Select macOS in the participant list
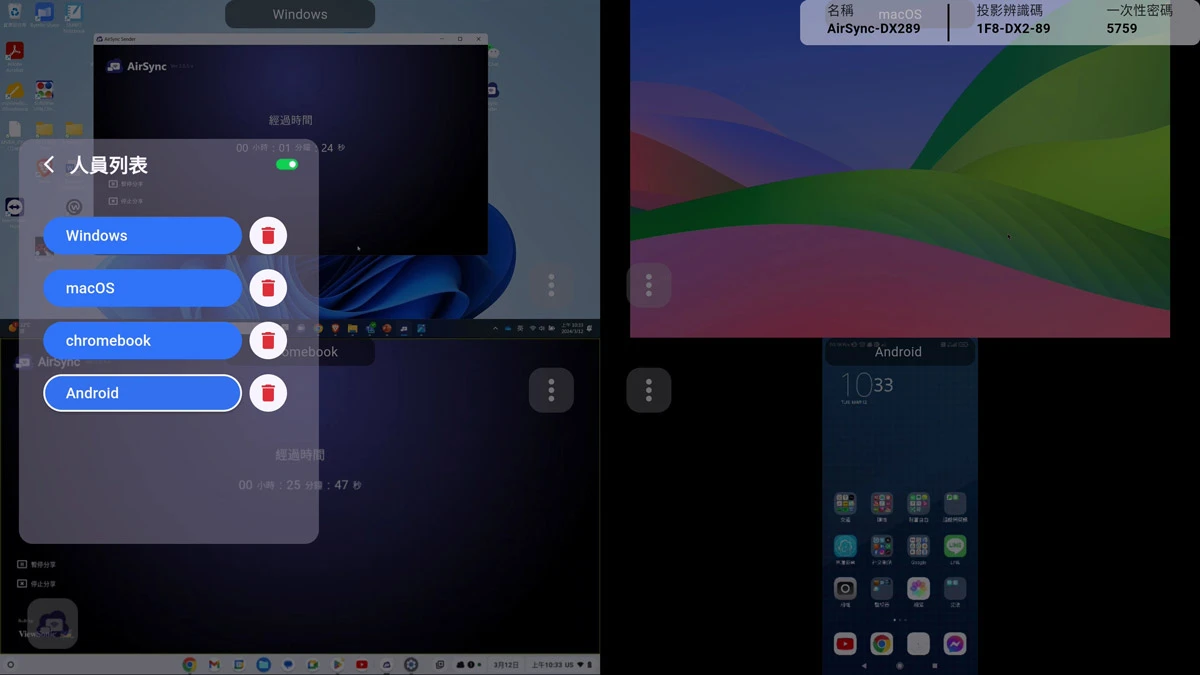The width and height of the screenshot is (1200, 675). pyautogui.click(x=142, y=288)
